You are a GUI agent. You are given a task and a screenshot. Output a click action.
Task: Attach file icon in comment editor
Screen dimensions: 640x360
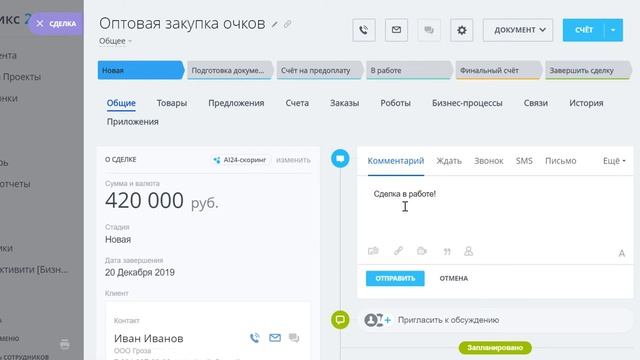click(x=373, y=251)
